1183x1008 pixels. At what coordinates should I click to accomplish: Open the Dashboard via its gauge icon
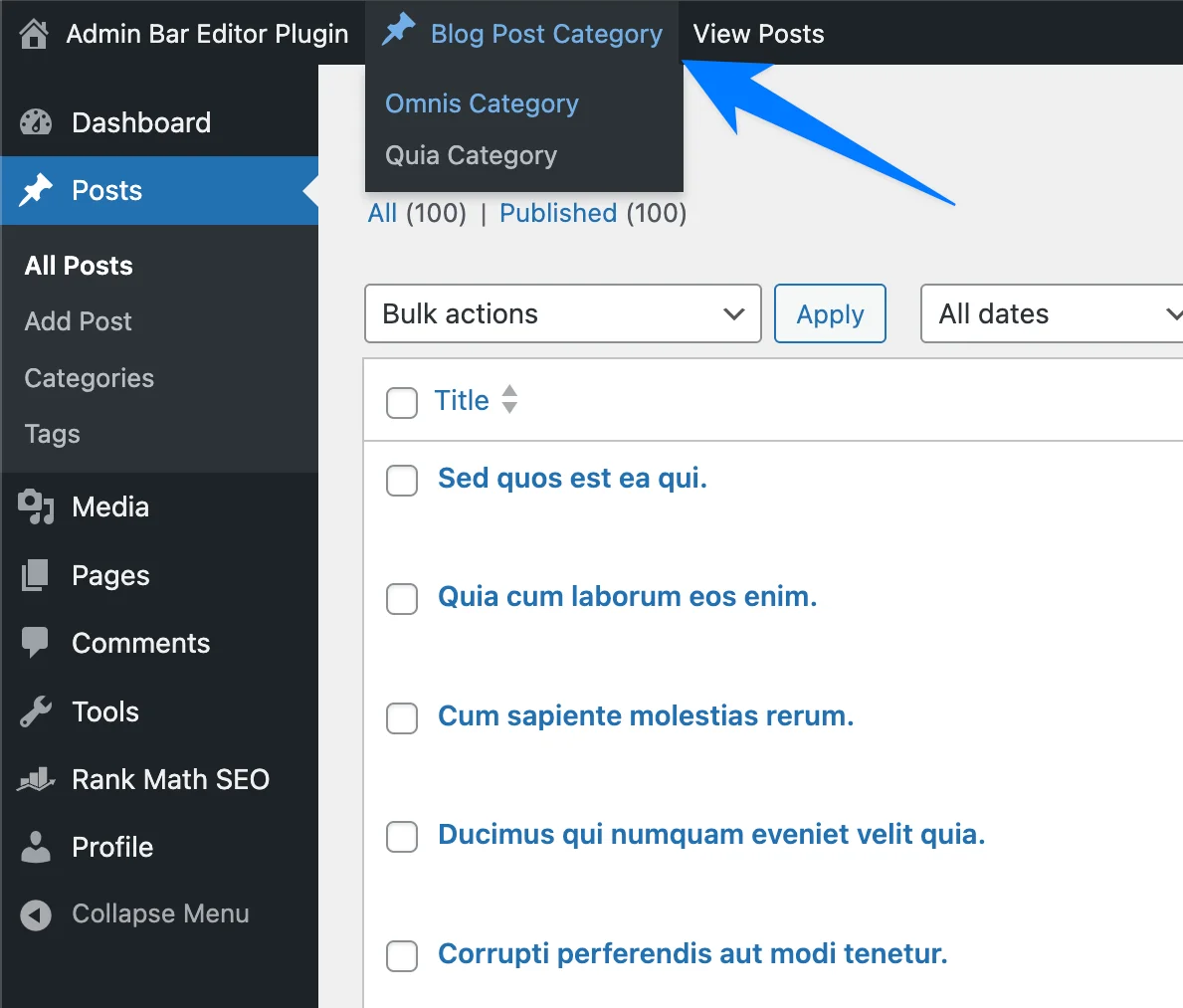click(34, 121)
